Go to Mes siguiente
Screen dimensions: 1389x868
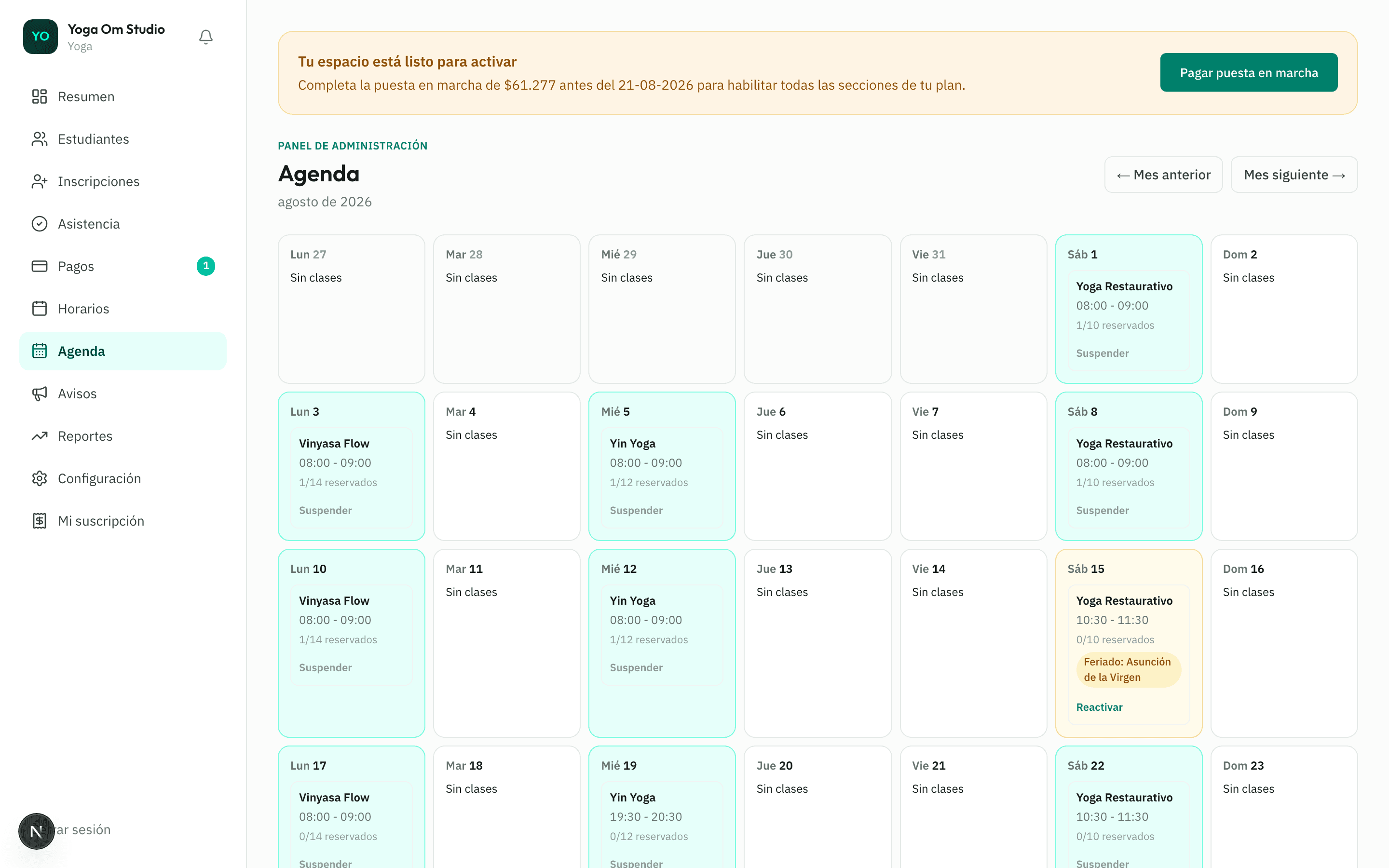coord(1294,175)
